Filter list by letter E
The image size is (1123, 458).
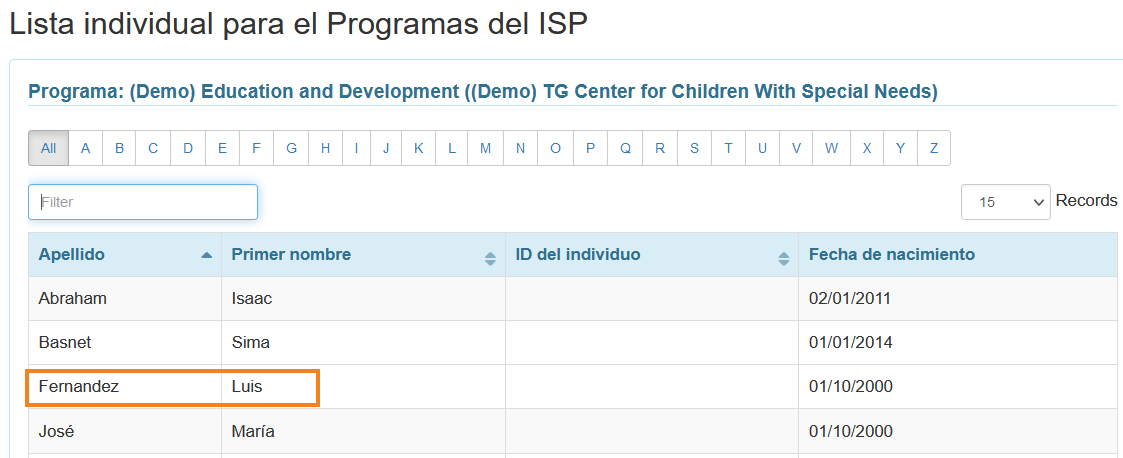(x=222, y=148)
